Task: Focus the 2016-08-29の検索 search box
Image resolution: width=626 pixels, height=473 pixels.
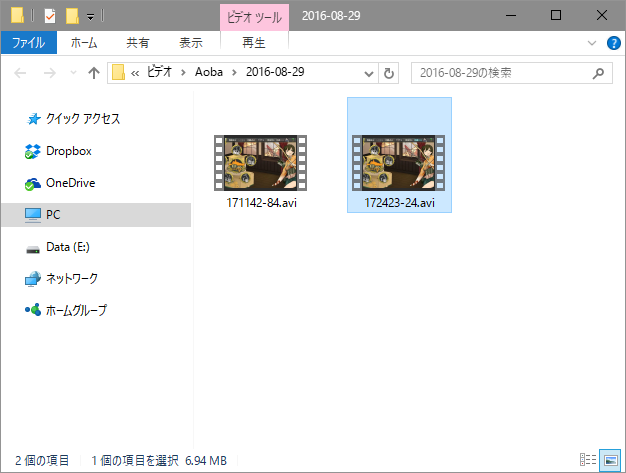Action: click(511, 73)
